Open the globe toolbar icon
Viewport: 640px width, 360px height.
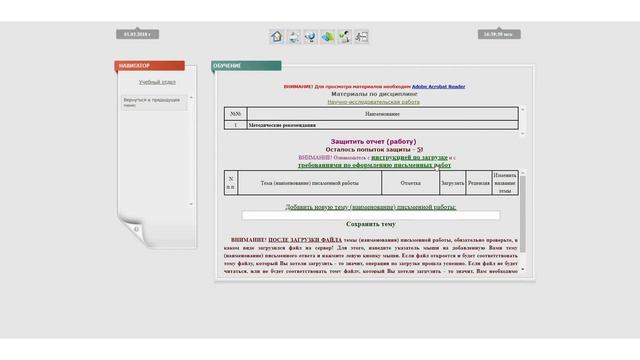(x=311, y=37)
